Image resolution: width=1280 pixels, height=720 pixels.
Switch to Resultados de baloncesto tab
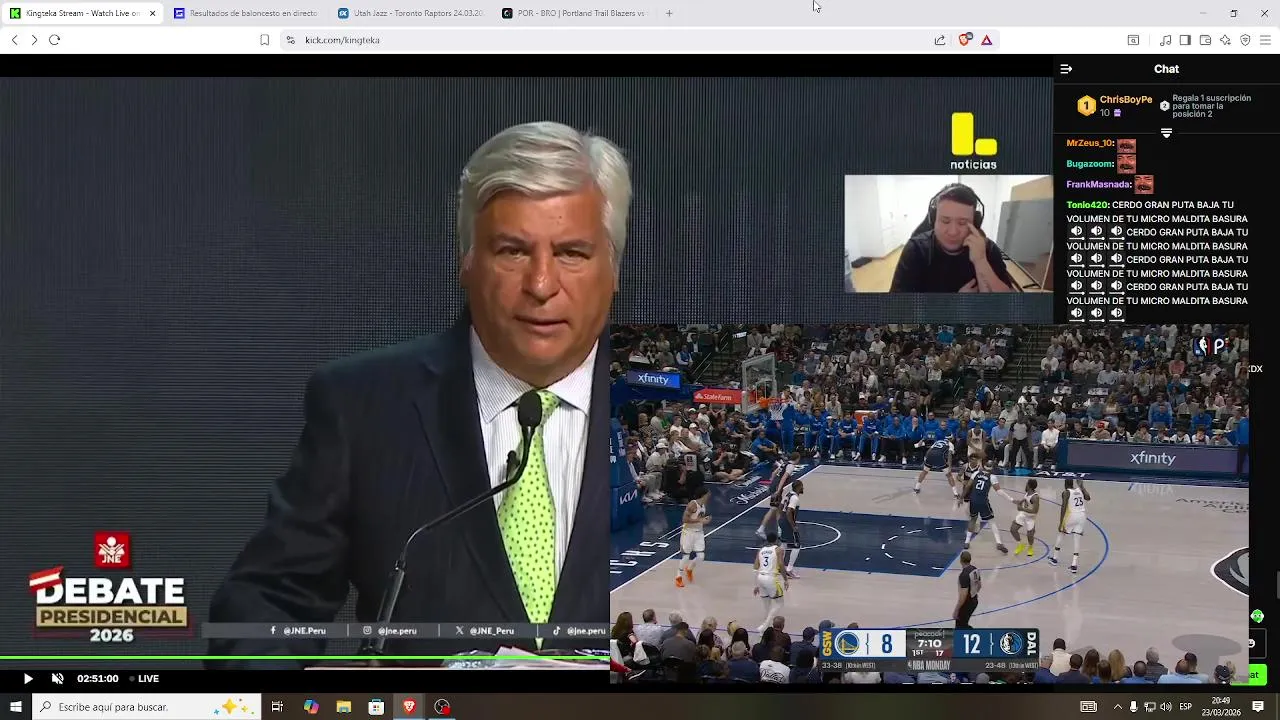tap(245, 13)
